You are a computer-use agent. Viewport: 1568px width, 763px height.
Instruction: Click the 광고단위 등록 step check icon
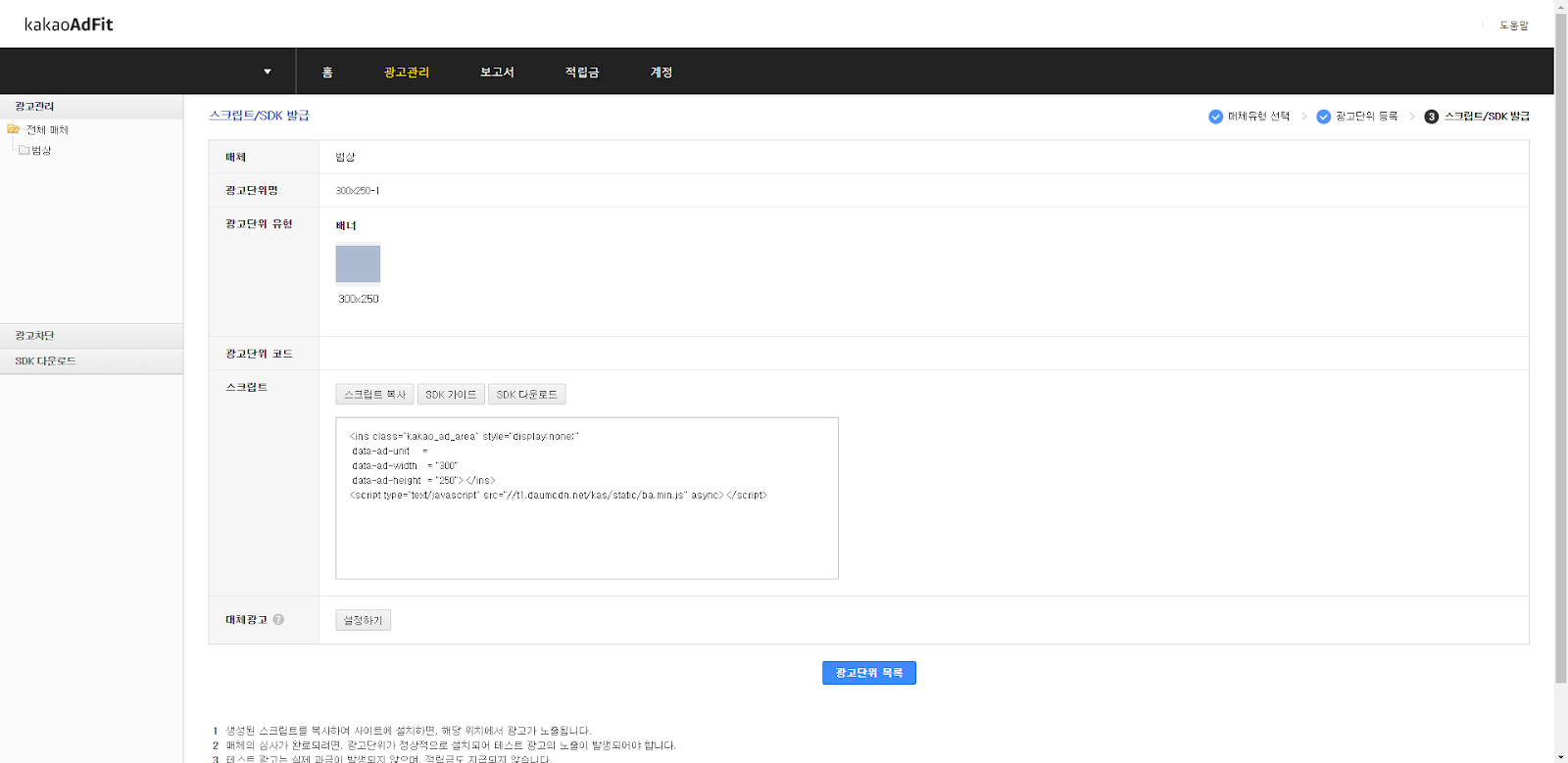click(x=1323, y=117)
